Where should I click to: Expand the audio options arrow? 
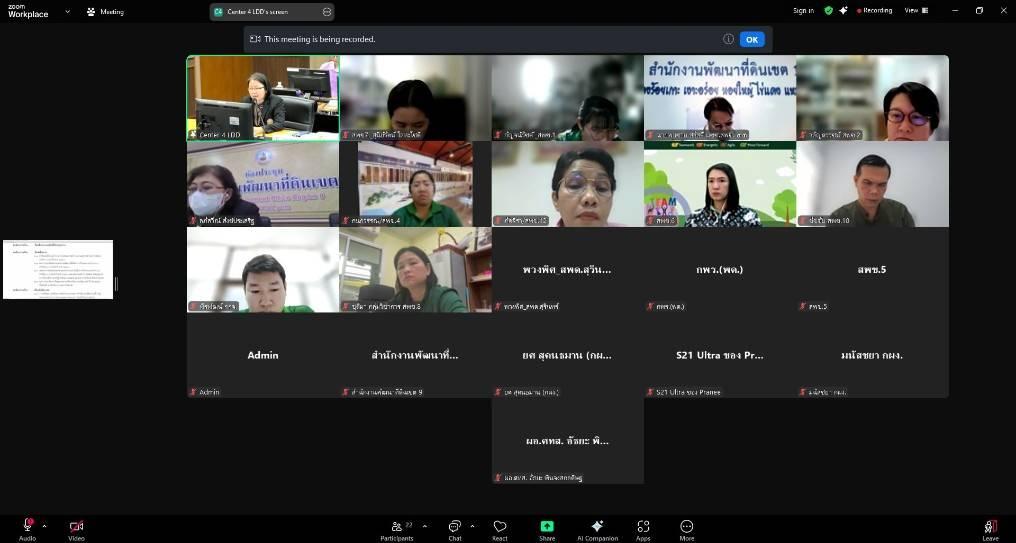click(x=44, y=525)
